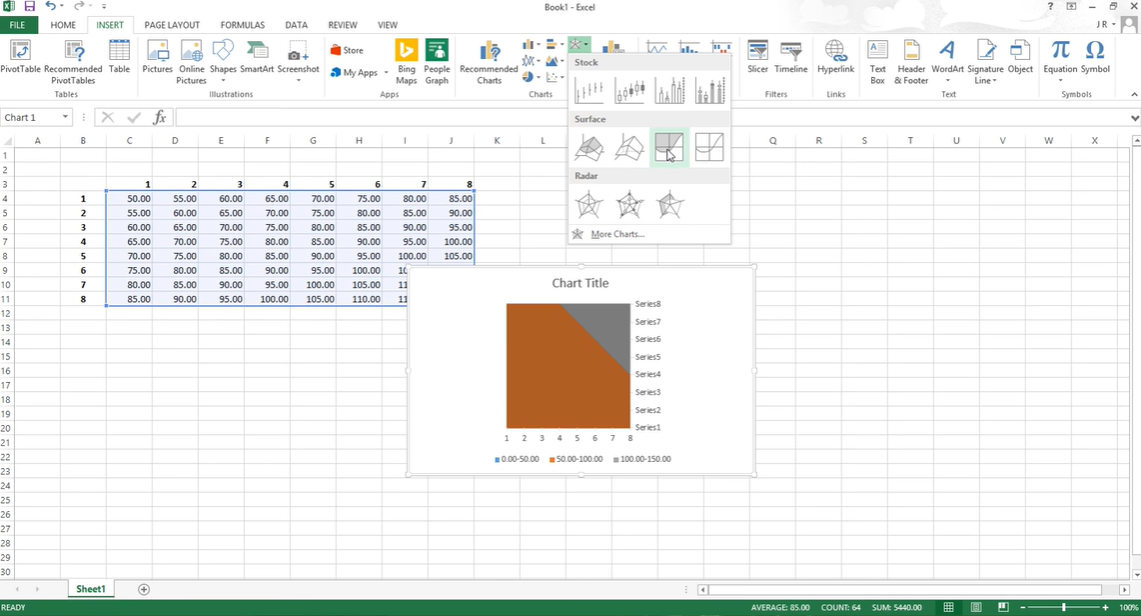Choose the Open-High-Low-Close stock chart
The height and width of the screenshot is (616, 1141).
(629, 91)
